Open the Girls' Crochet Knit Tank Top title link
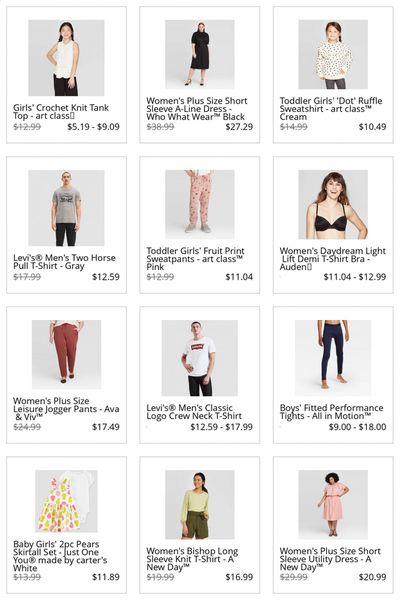The height and width of the screenshot is (600, 400). click(61, 112)
